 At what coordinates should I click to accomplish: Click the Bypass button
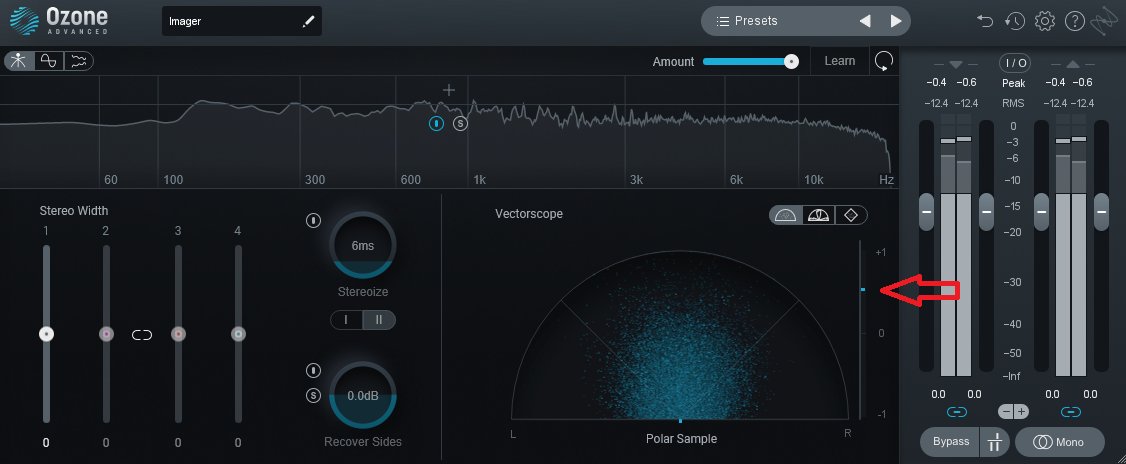coord(951,442)
